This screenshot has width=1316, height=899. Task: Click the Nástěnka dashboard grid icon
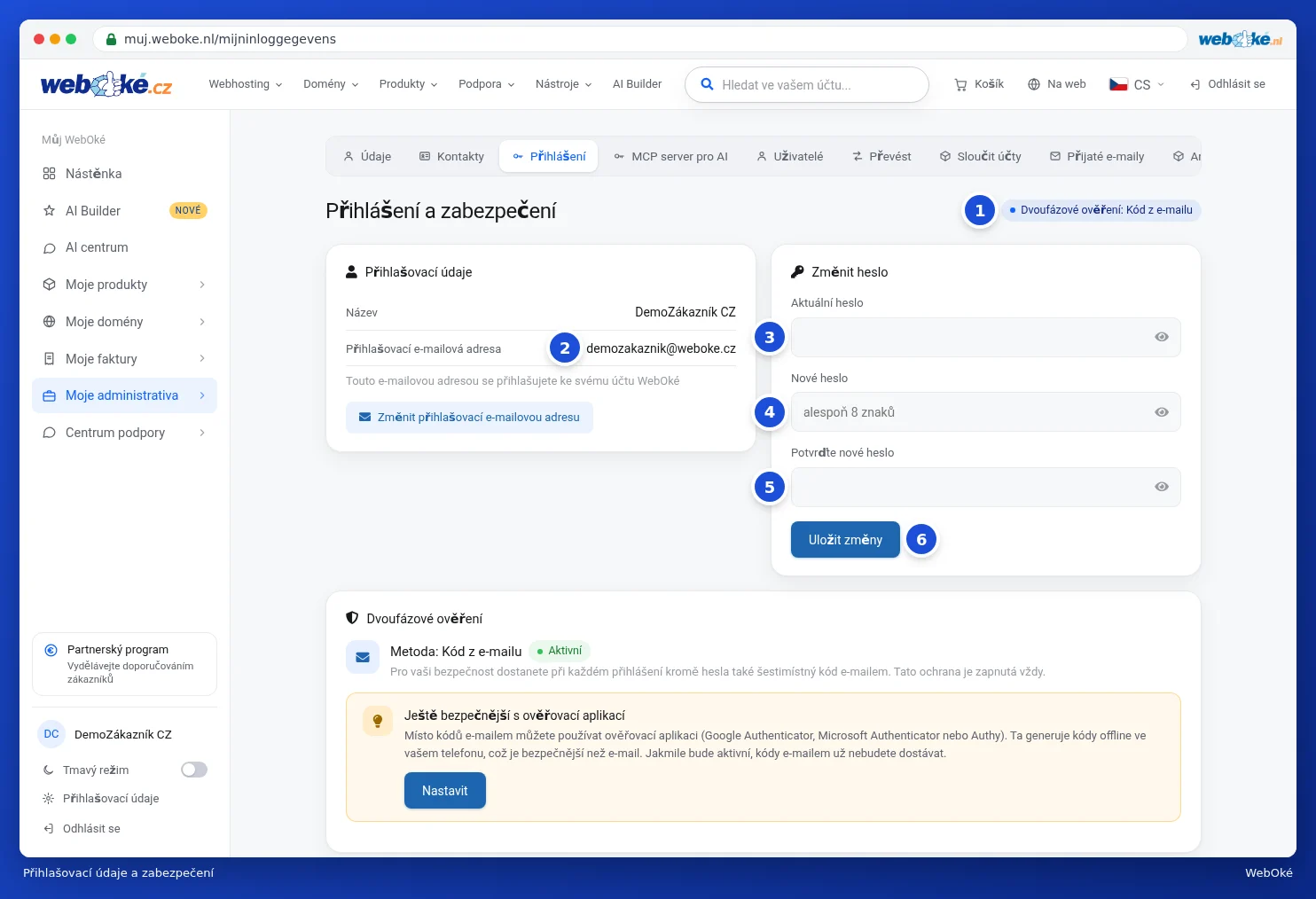coord(50,174)
